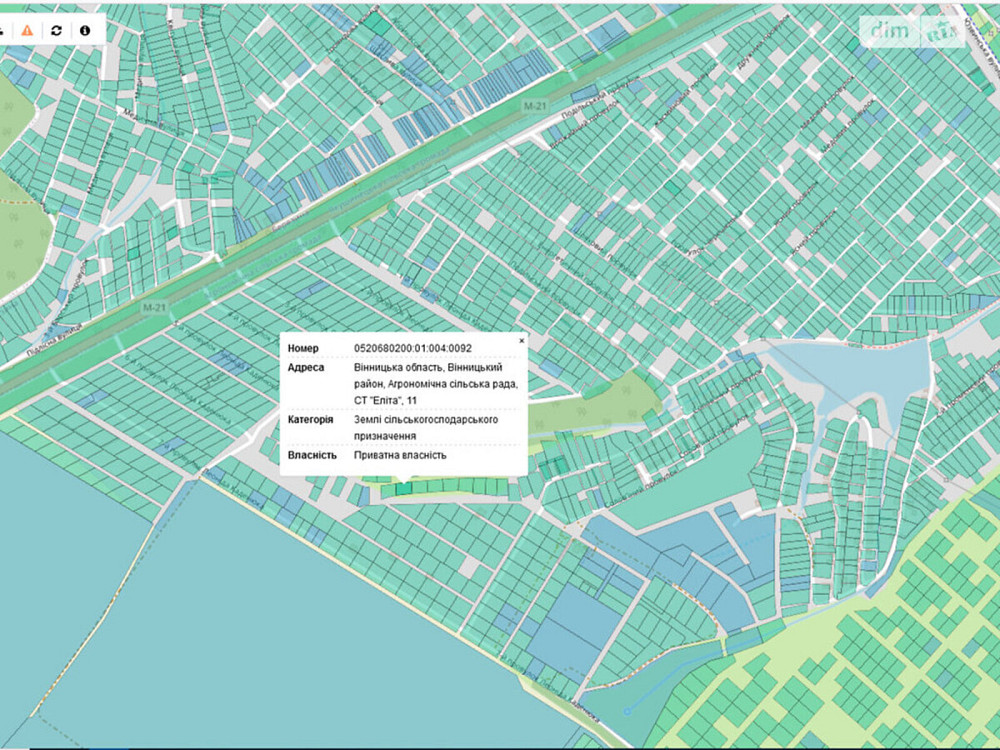1000x750 pixels.
Task: Click the Номер label in popup
Action: (303, 348)
